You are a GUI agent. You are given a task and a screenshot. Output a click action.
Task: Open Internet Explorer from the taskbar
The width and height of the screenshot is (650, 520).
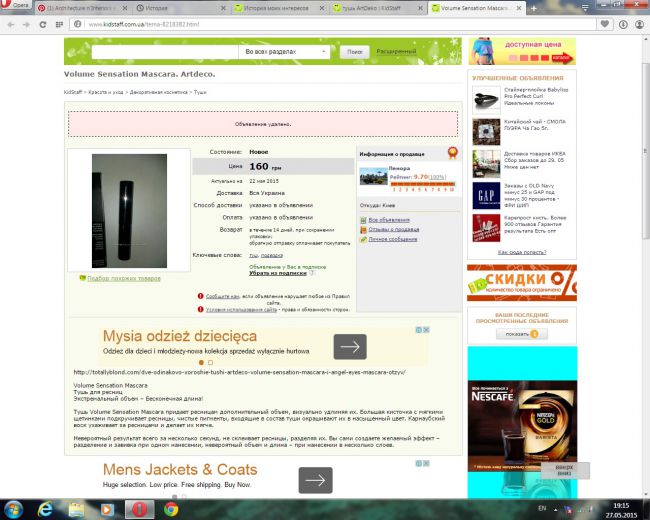tap(44, 508)
